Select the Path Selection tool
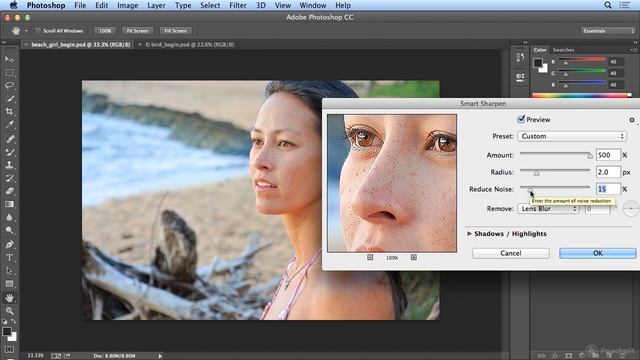Screen dimensions: 640x360 [x=9, y=271]
